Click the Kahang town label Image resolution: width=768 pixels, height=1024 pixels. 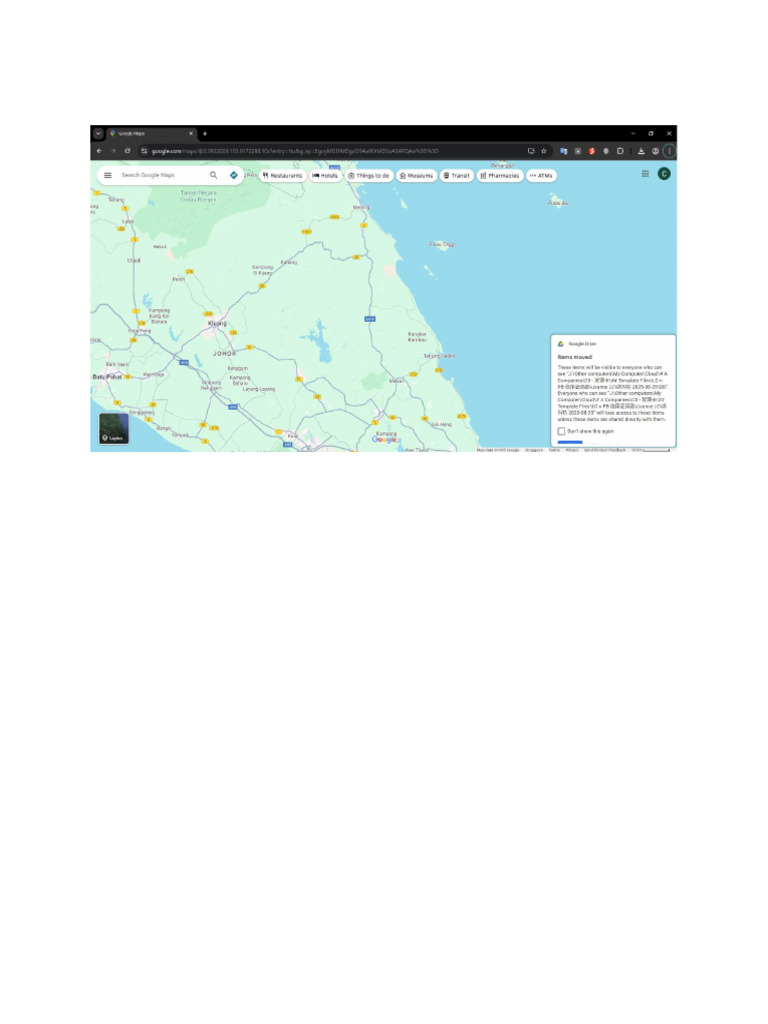pos(289,262)
